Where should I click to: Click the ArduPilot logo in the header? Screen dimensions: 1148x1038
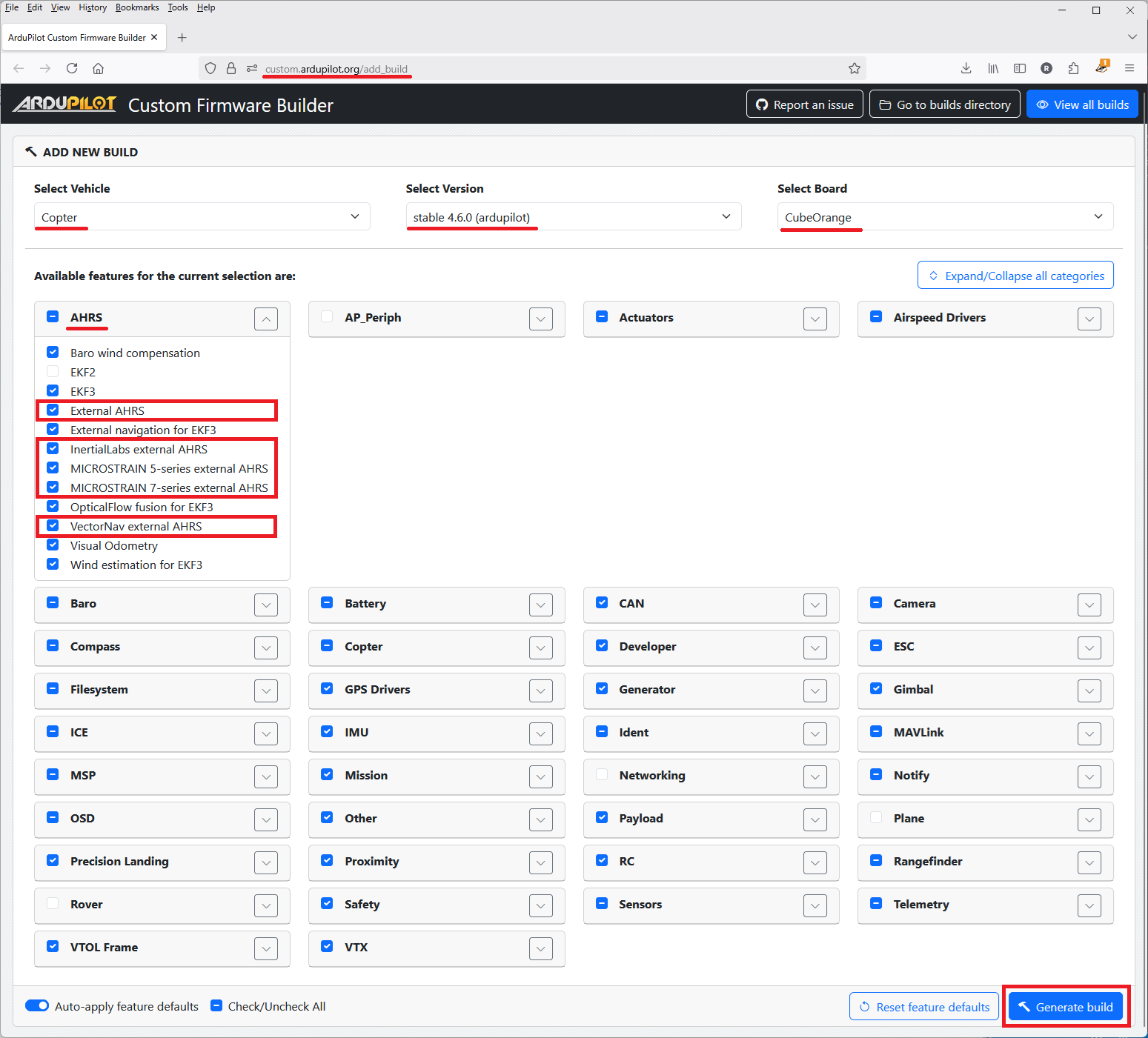pyautogui.click(x=64, y=104)
